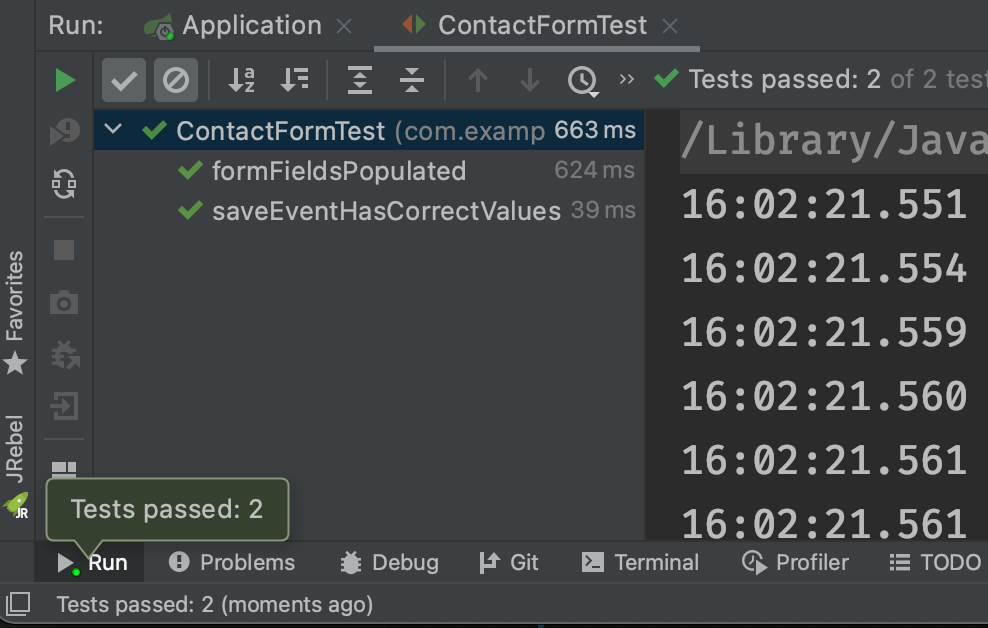Viewport: 988px width, 628px height.
Task: Collapse all test nodes using the toolbar icon
Action: [x=411, y=80]
